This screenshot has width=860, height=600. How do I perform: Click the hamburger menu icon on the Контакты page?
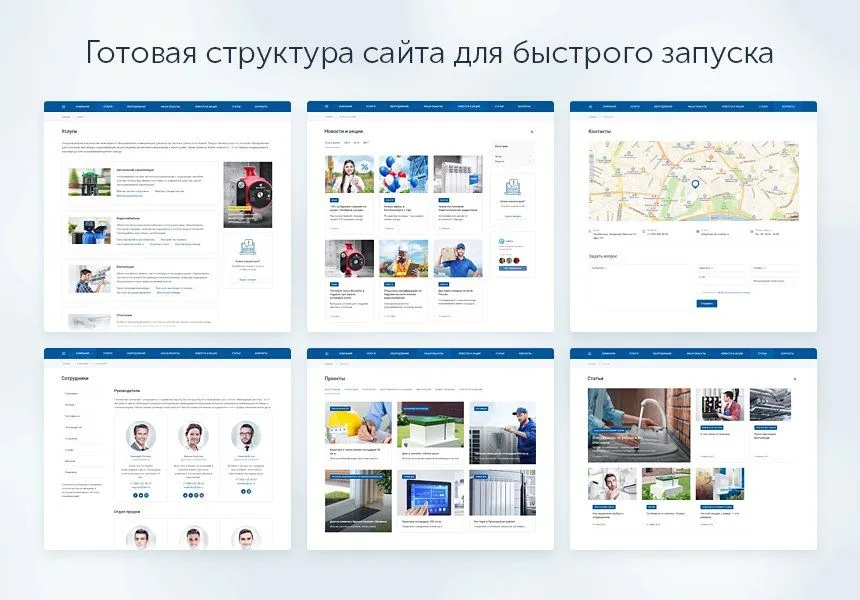589,106
